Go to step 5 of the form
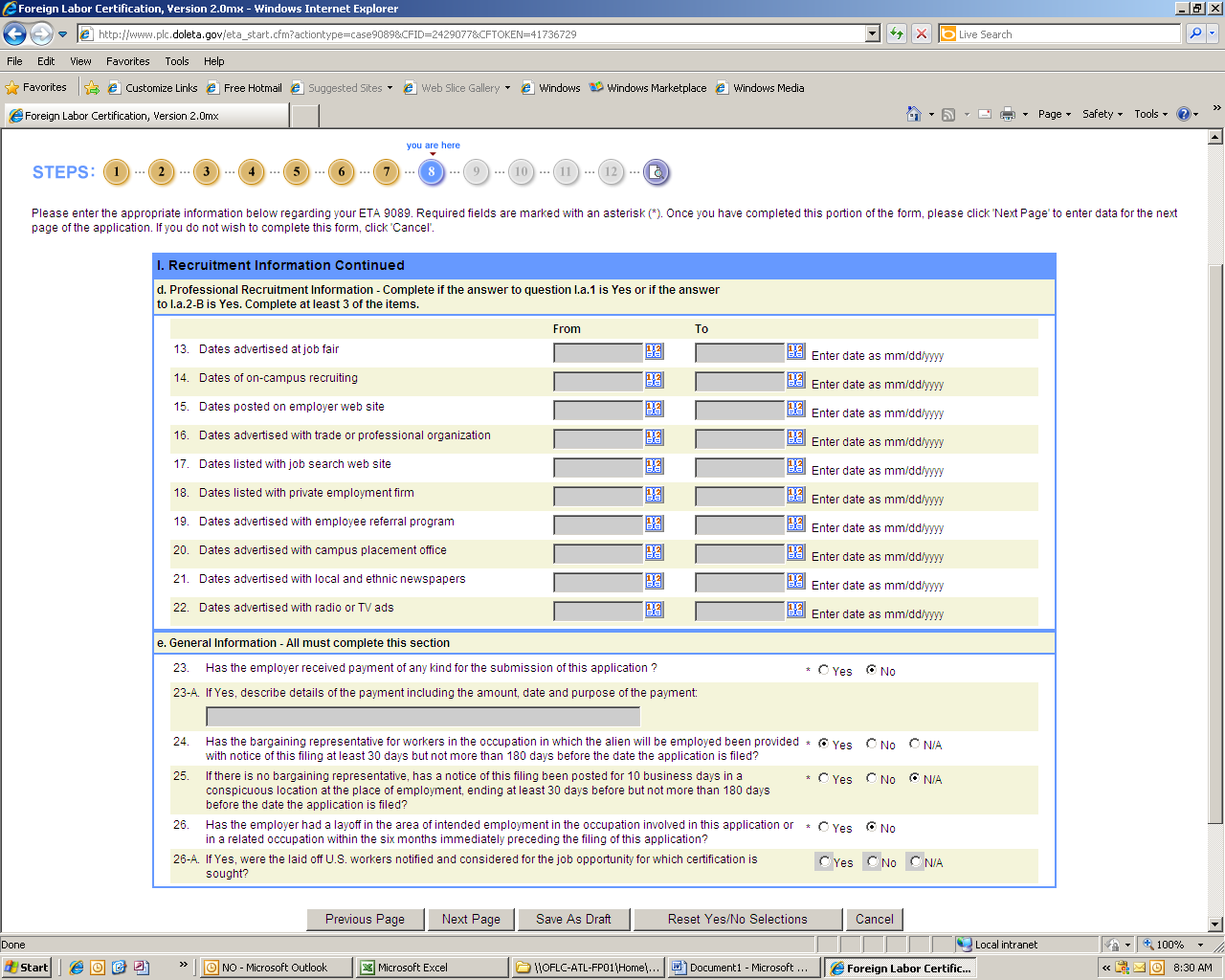This screenshot has width=1225, height=980. coord(297,172)
